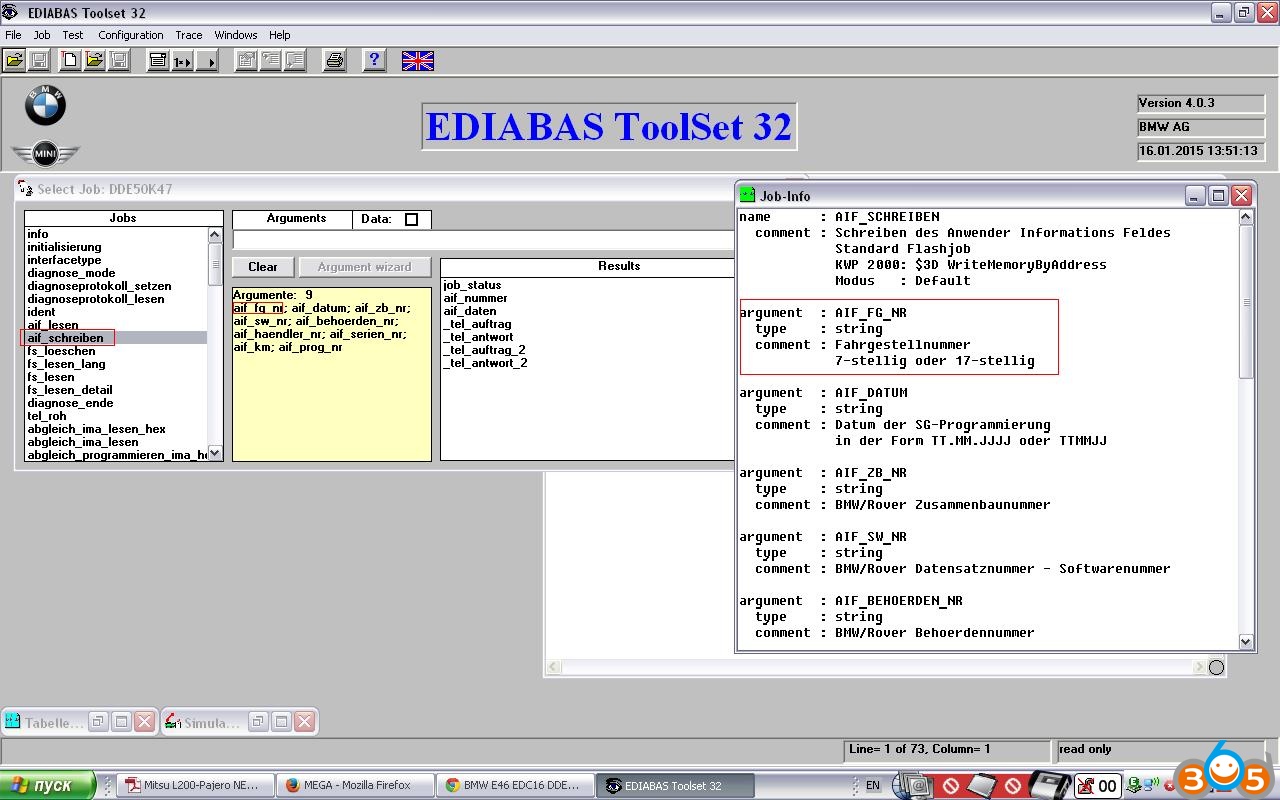Click Job-Info scrollbar up arrow
Screen dimensions: 1280x800
(1246, 217)
